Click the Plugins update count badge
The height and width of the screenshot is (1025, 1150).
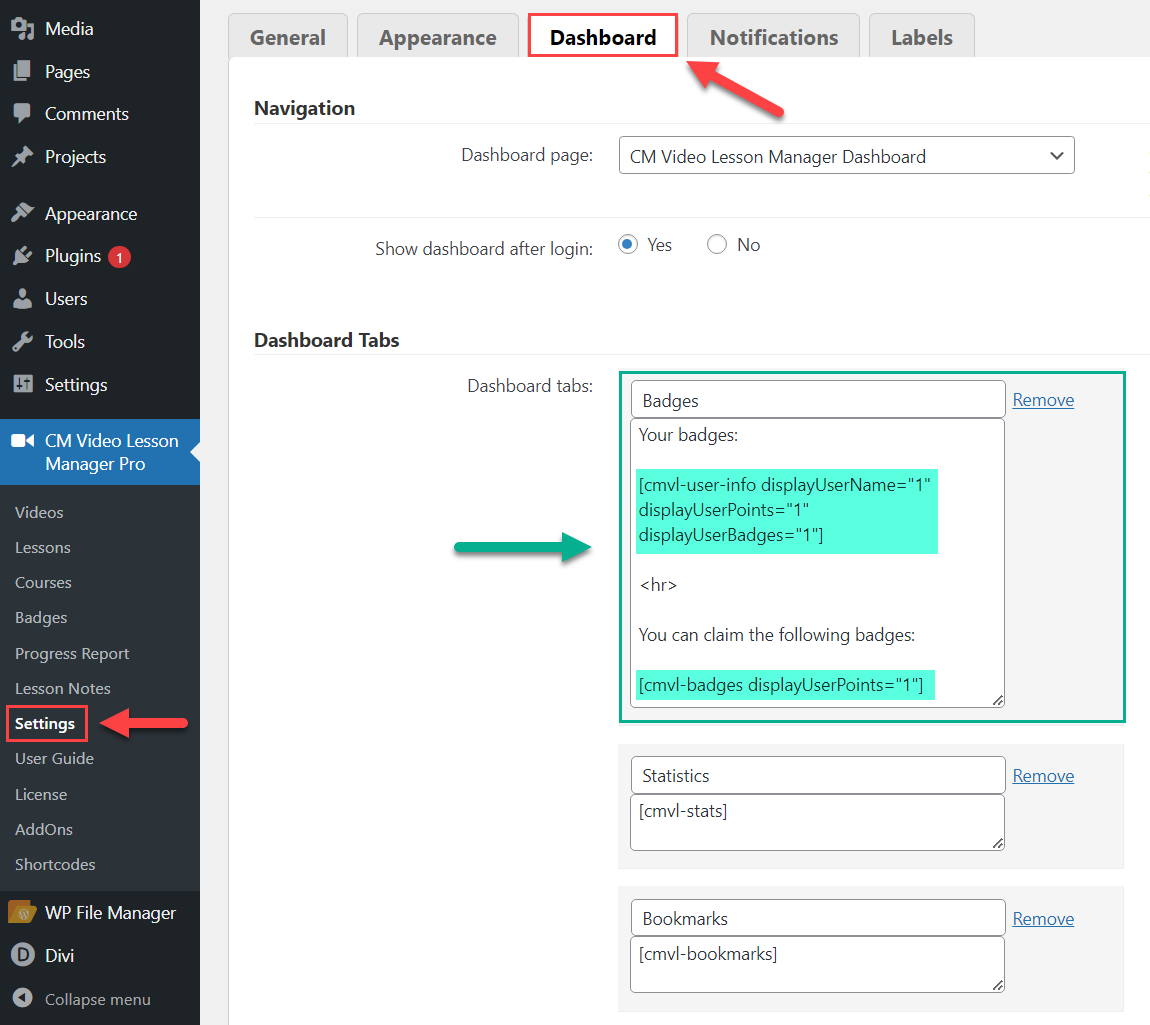[120, 257]
